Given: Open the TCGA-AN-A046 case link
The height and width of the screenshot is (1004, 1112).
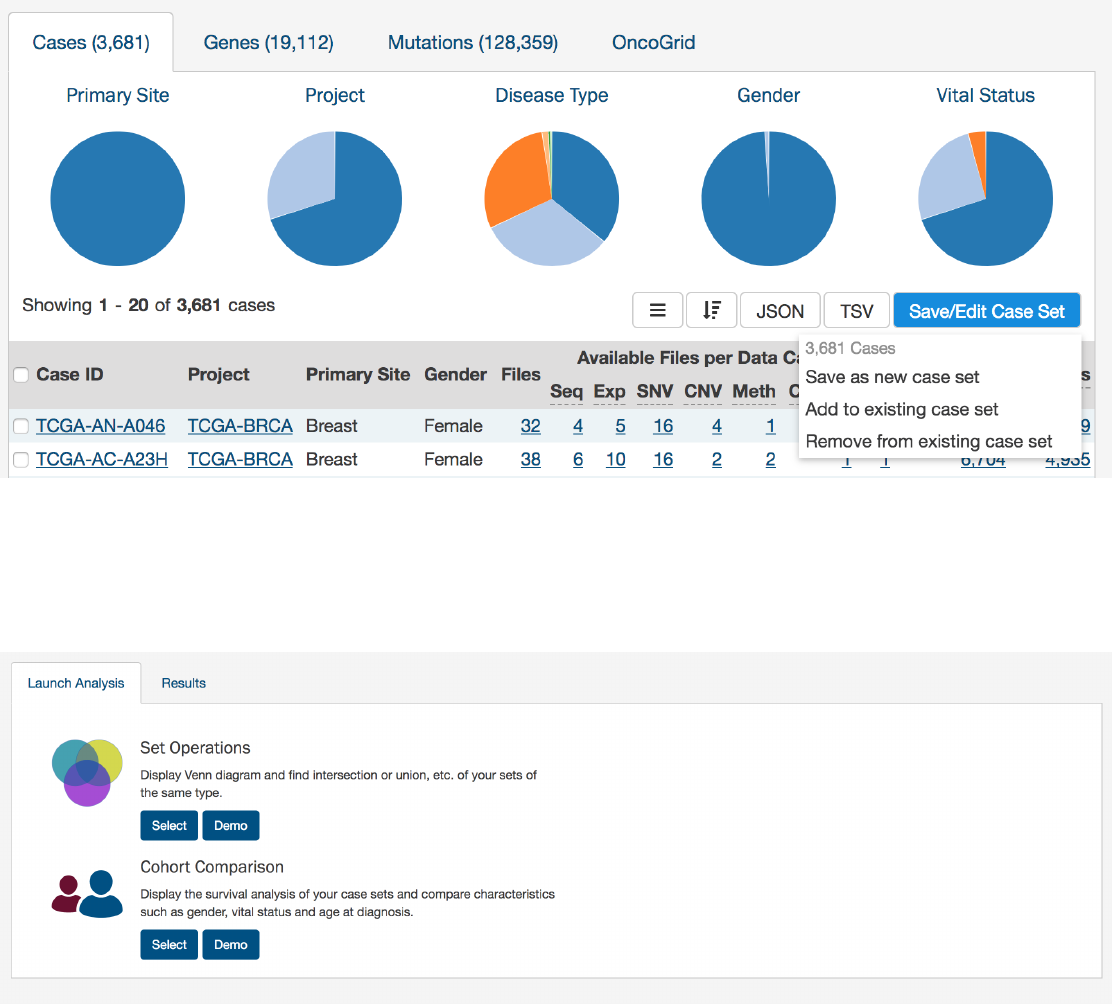Looking at the screenshot, I should click(101, 426).
